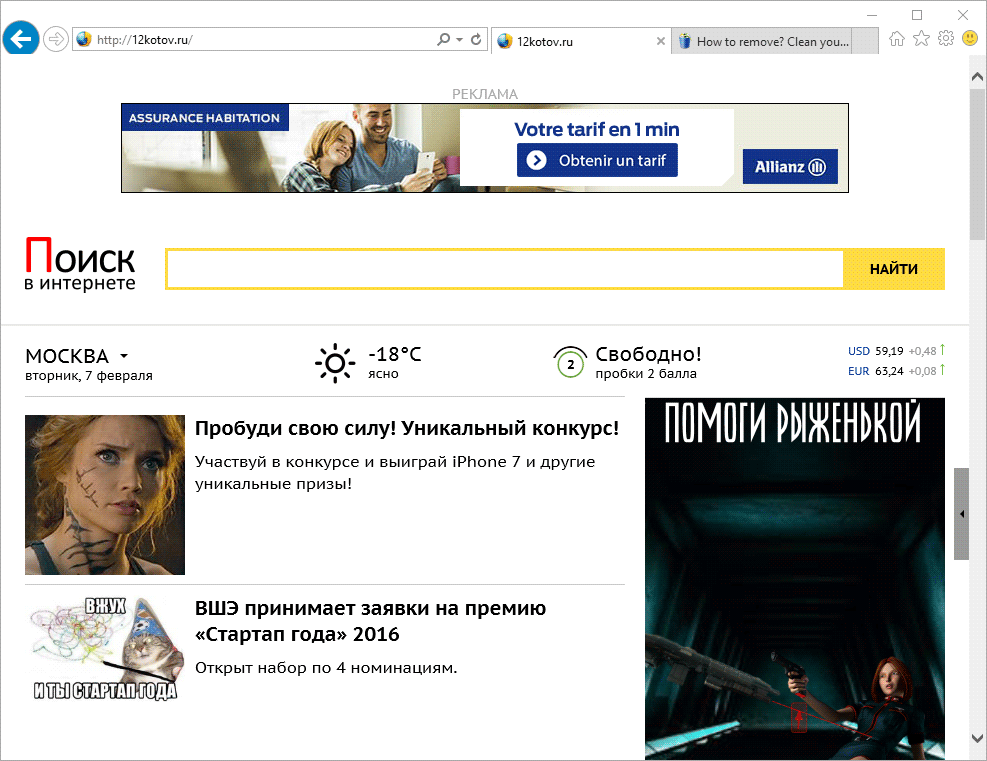Screen dimensions: 987x761
Task: Click the 'ПОМОГИ РЫЖЕНЬКОЙ' game ad banner
Action: click(x=794, y=578)
